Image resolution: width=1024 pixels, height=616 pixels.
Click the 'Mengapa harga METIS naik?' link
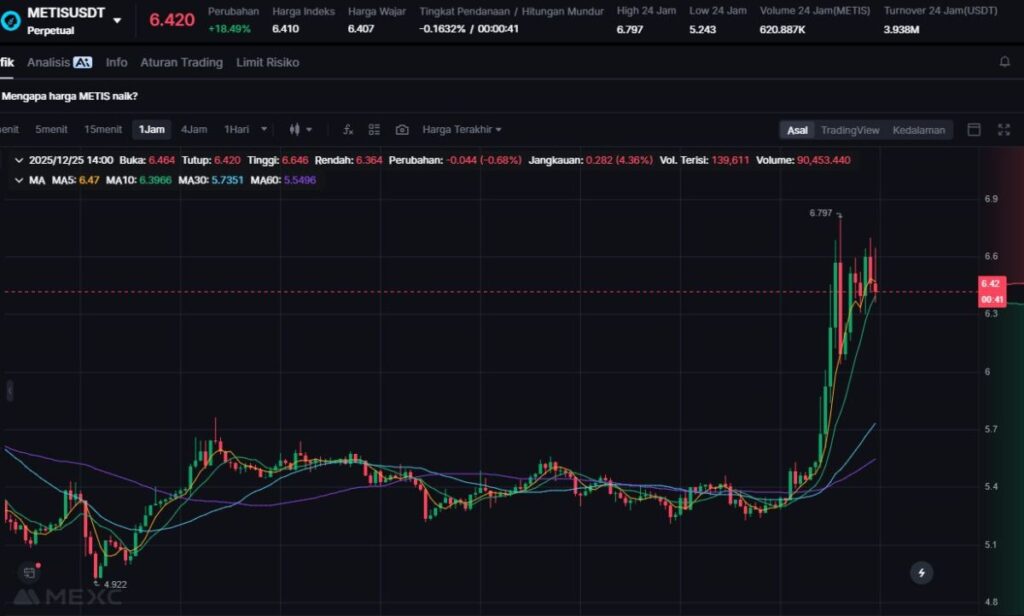[70, 96]
